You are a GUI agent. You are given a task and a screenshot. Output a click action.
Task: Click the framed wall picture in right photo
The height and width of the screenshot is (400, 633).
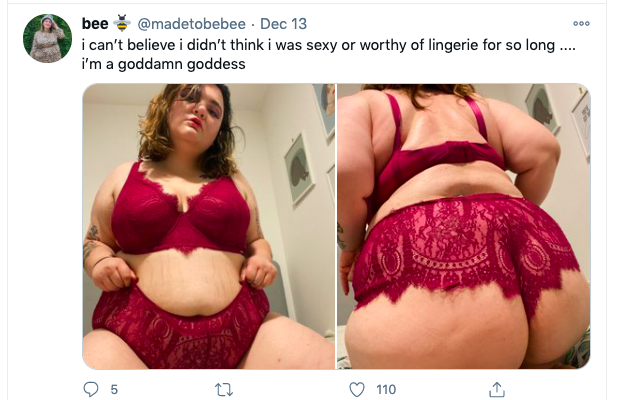tap(542, 109)
